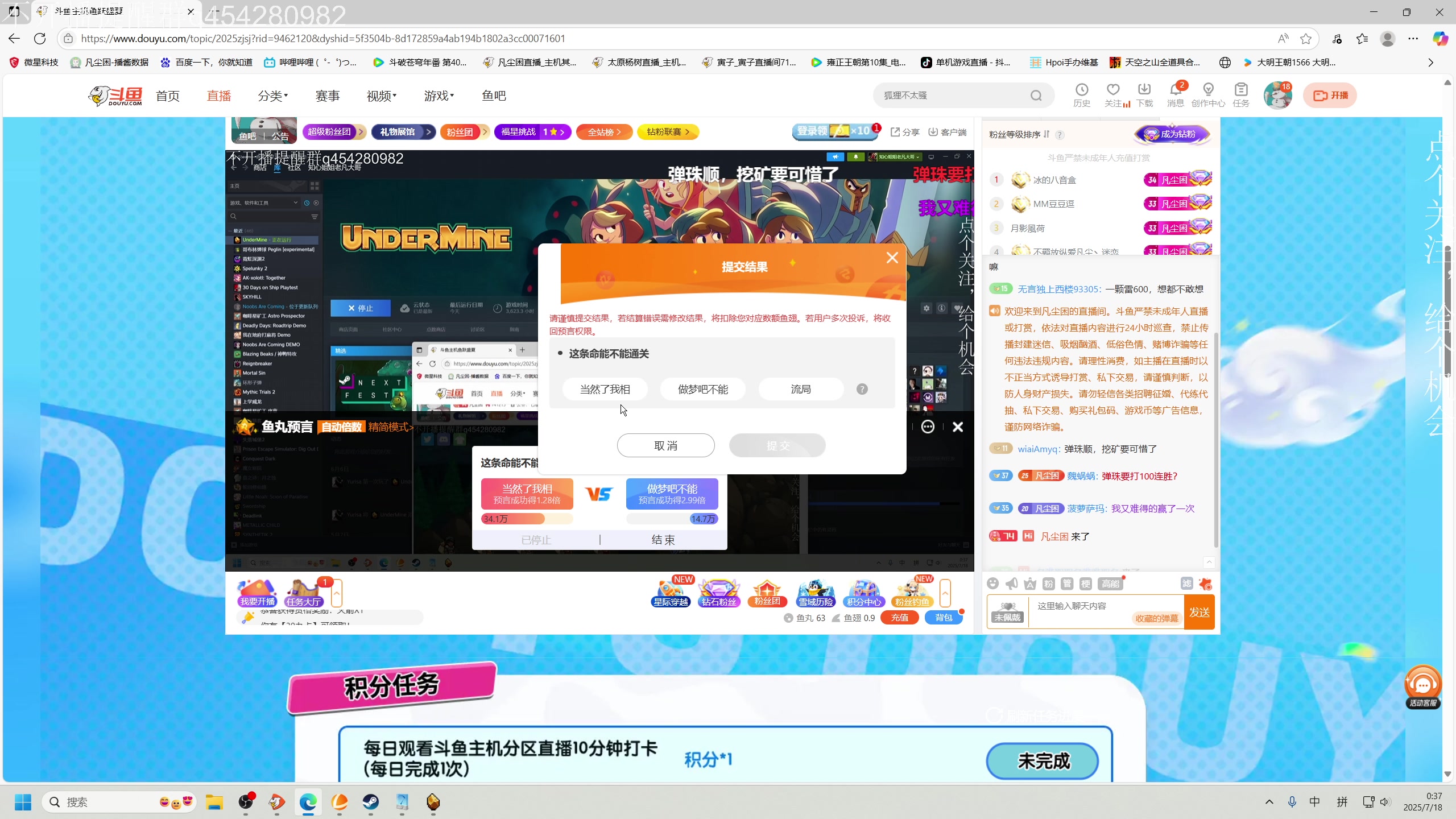
Task: Open 下载 download icon
Action: point(1144,95)
